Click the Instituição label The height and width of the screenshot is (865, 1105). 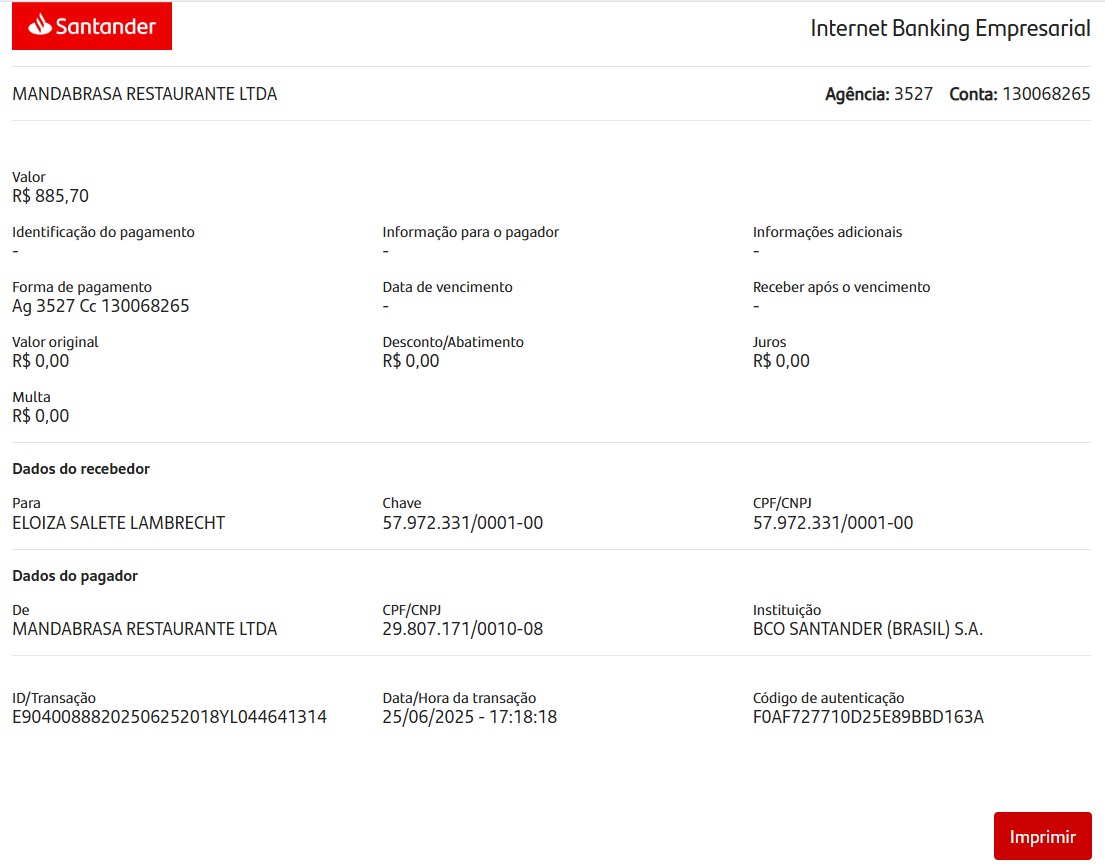tap(787, 610)
